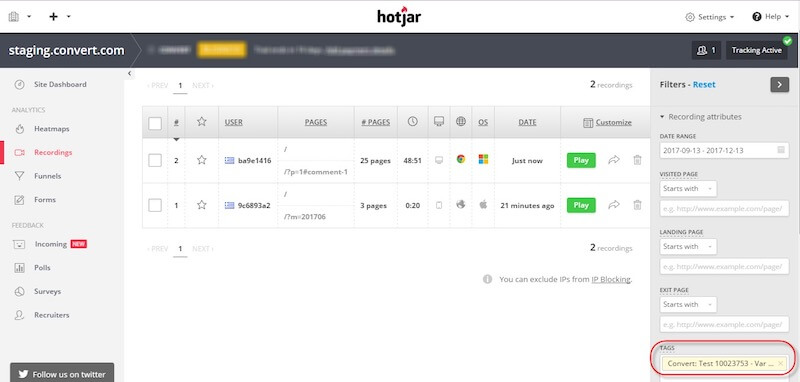
Task: Click Follow us on twitter button
Action: pyautogui.click(x=62, y=374)
